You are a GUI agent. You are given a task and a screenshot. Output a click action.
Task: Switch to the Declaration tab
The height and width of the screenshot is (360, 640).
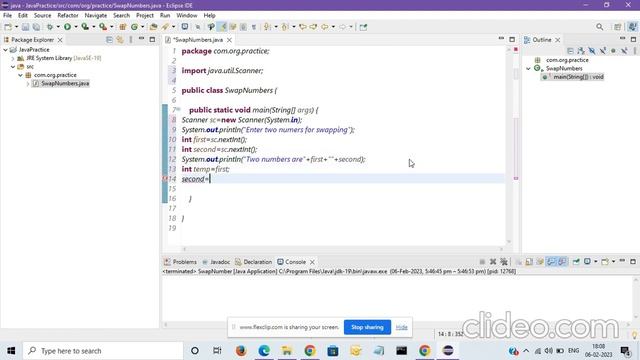253,262
